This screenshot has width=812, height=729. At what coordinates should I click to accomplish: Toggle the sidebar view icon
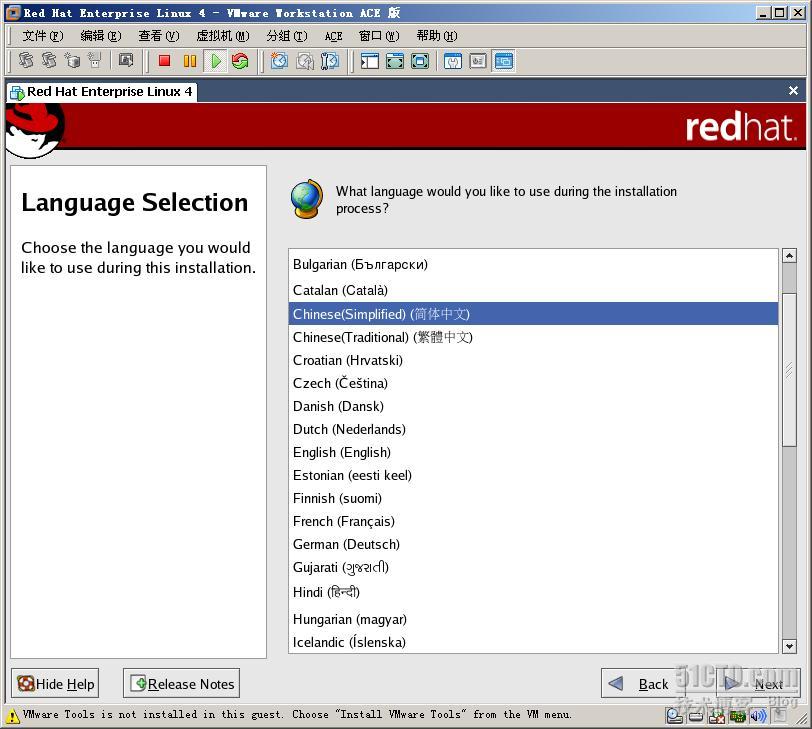click(x=369, y=61)
